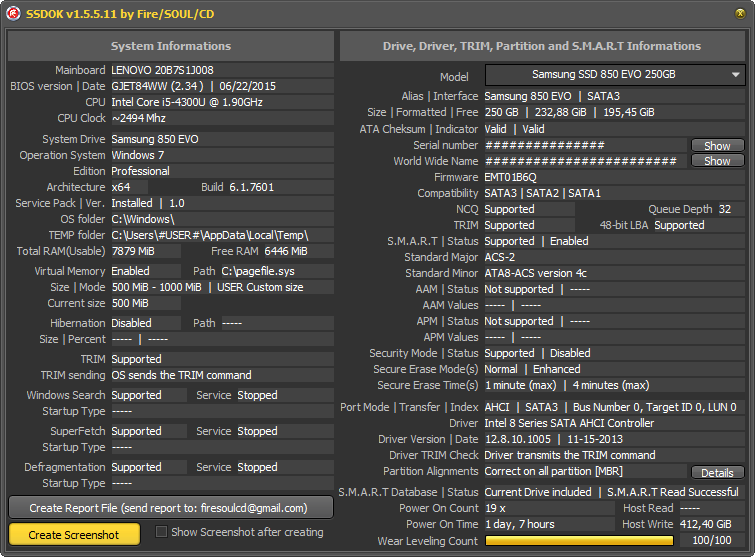755x557 pixels.
Task: Click SuperFetch service Stopped value
Action: [257, 431]
